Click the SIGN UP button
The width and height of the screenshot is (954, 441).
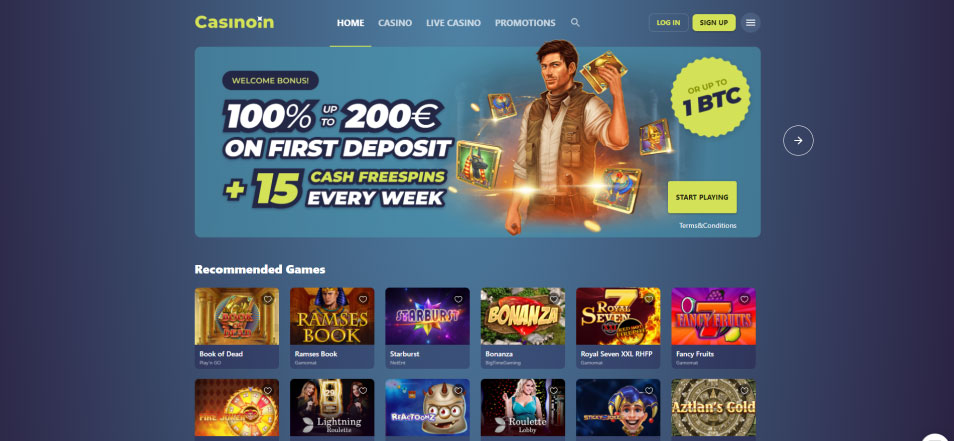click(714, 23)
